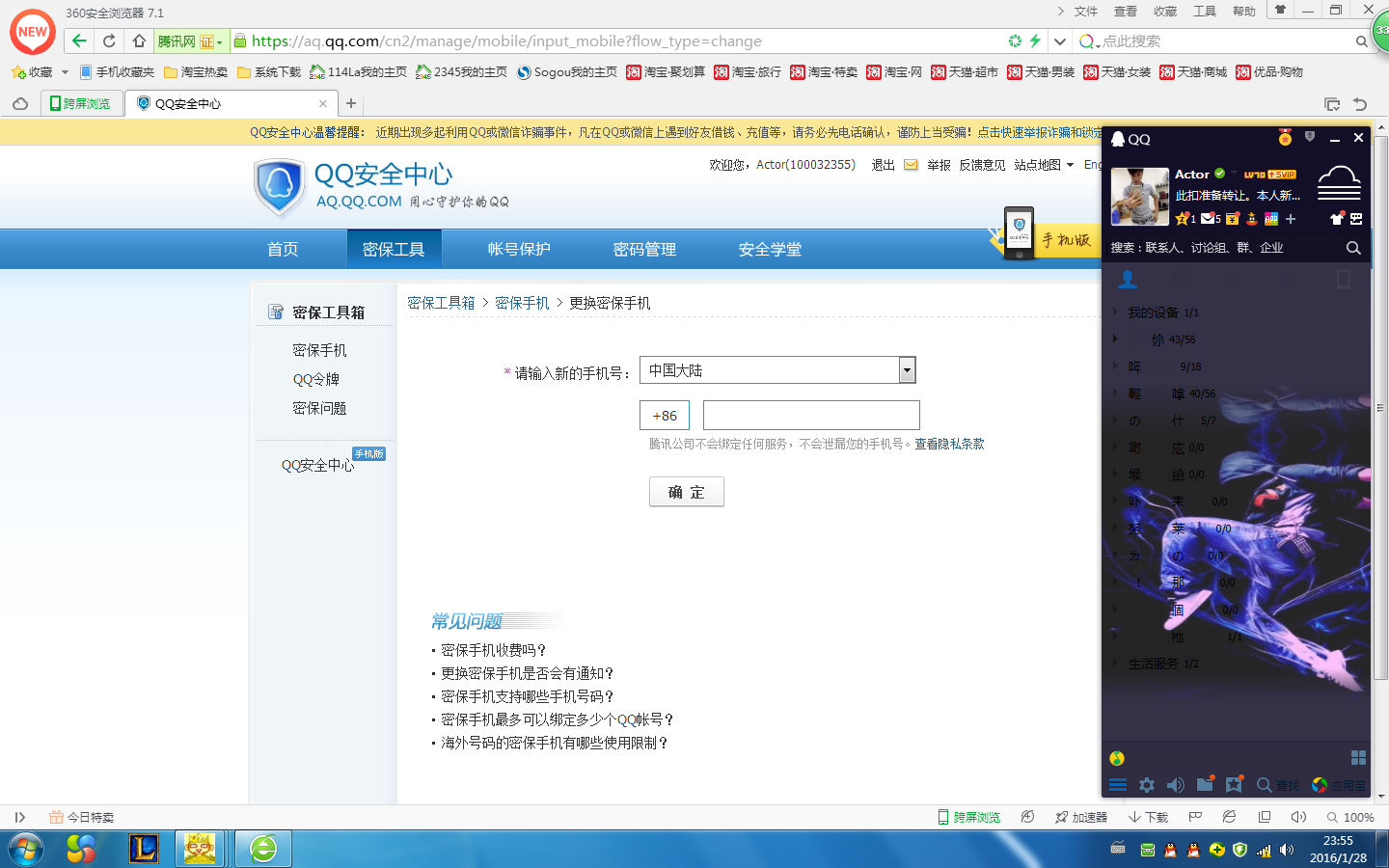Open the 文件 browser menu
The width and height of the screenshot is (1389, 868).
1086,12
